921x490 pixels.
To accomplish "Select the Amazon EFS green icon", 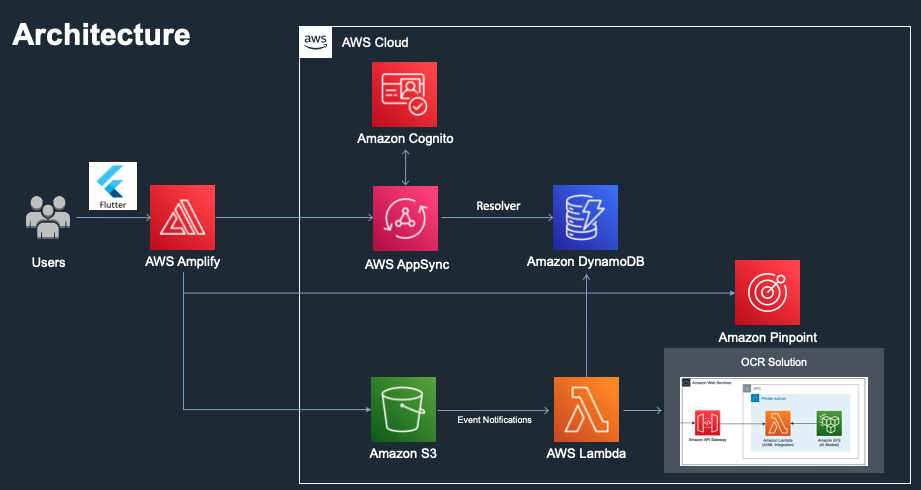I will [829, 423].
